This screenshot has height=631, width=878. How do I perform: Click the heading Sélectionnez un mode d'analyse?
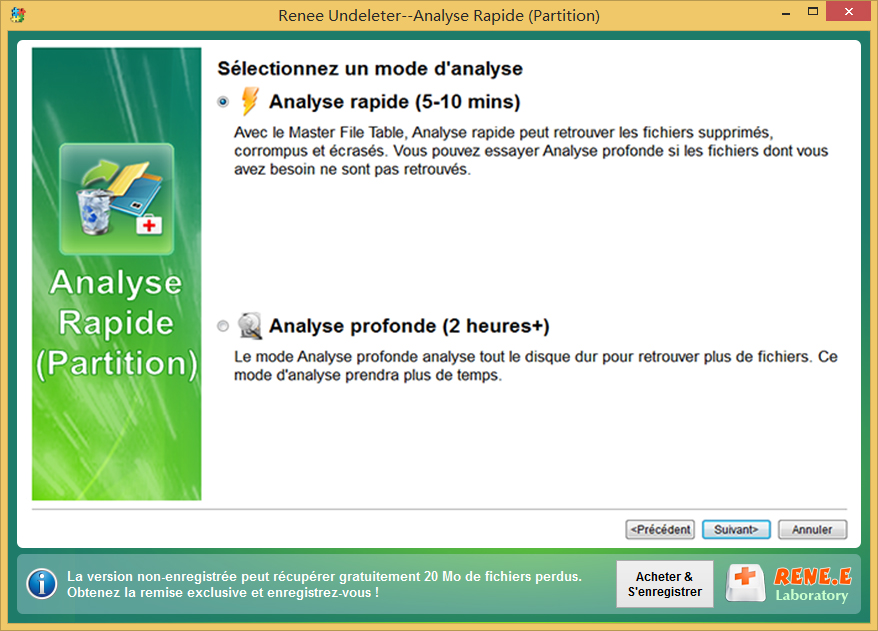[370, 68]
